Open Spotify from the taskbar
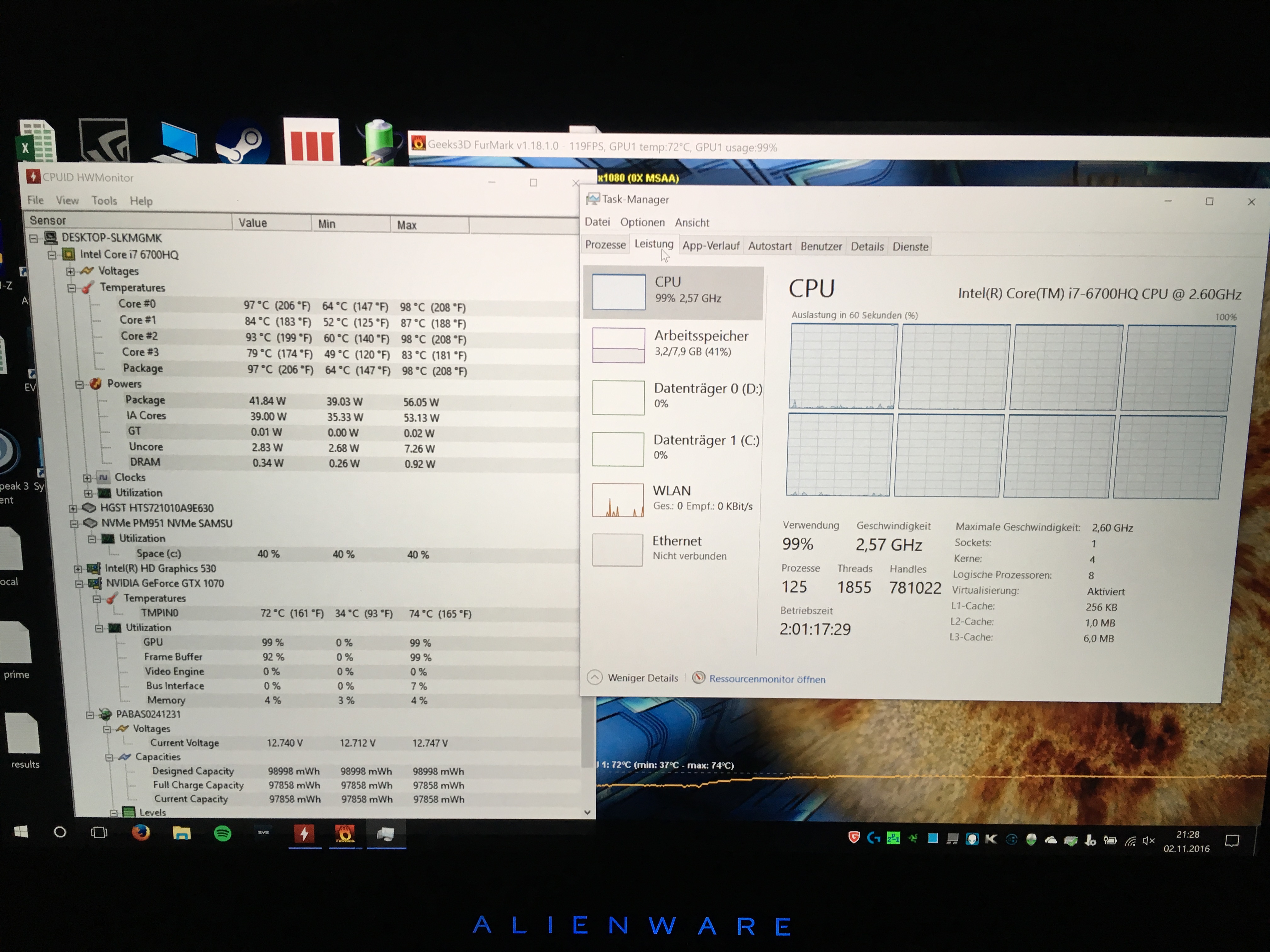Screen dimensions: 1270x952 pyautogui.click(x=223, y=833)
